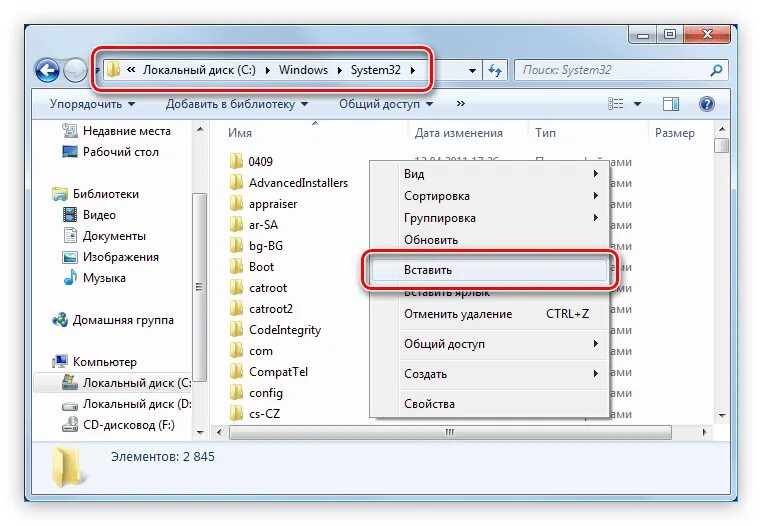Click the Библиотеки icon in the sidebar
Screen dimensions: 762x526
[x=60, y=194]
